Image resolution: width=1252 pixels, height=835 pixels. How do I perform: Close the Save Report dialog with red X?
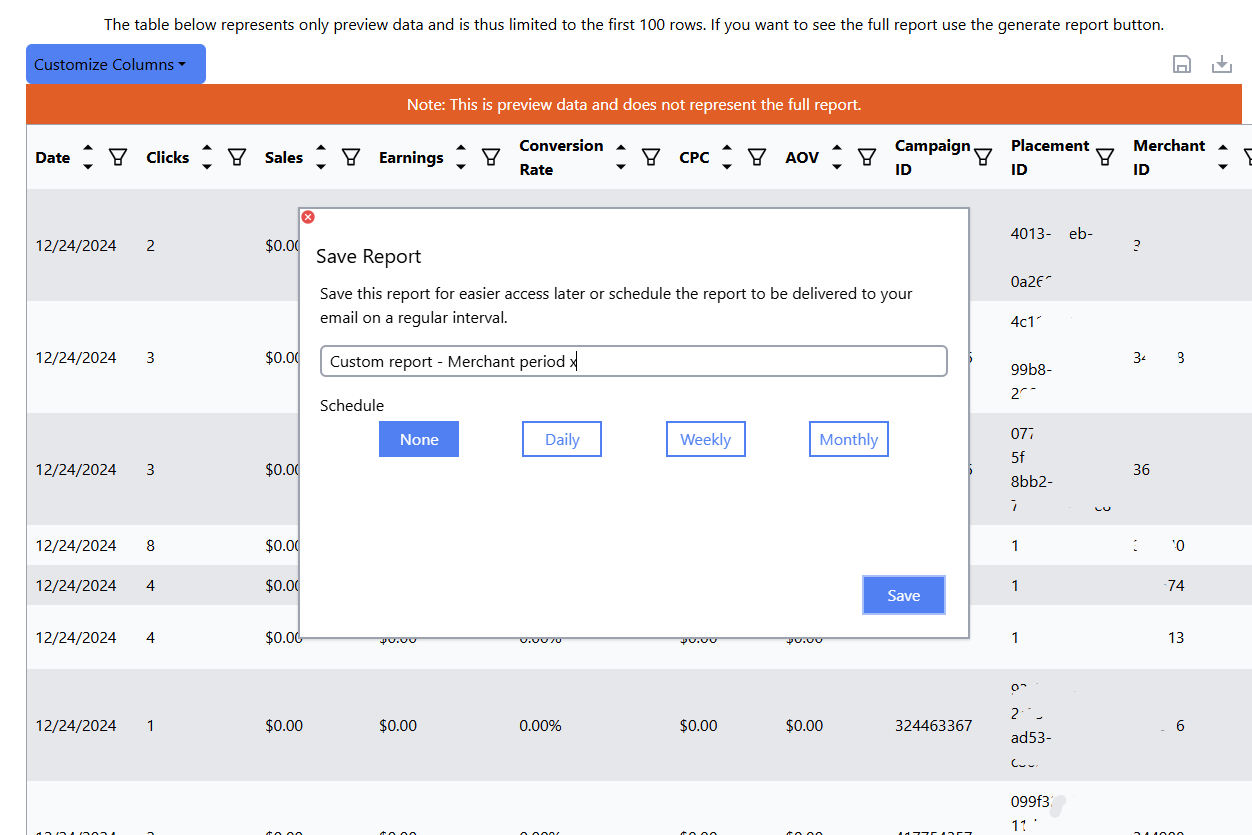308,217
